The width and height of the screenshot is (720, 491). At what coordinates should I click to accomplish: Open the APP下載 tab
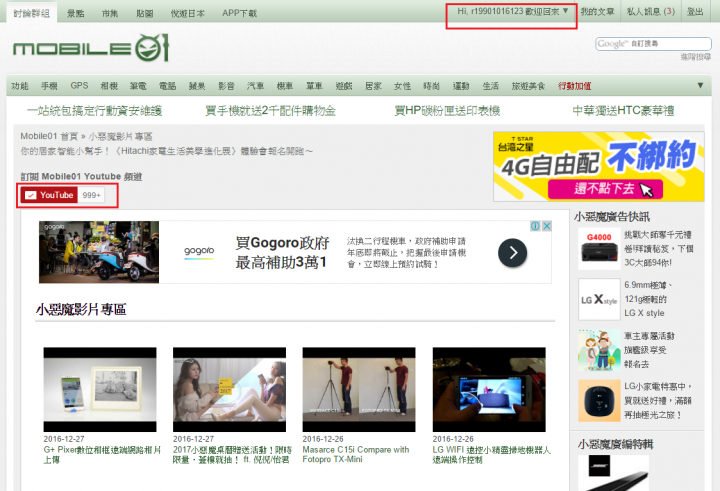(x=239, y=13)
